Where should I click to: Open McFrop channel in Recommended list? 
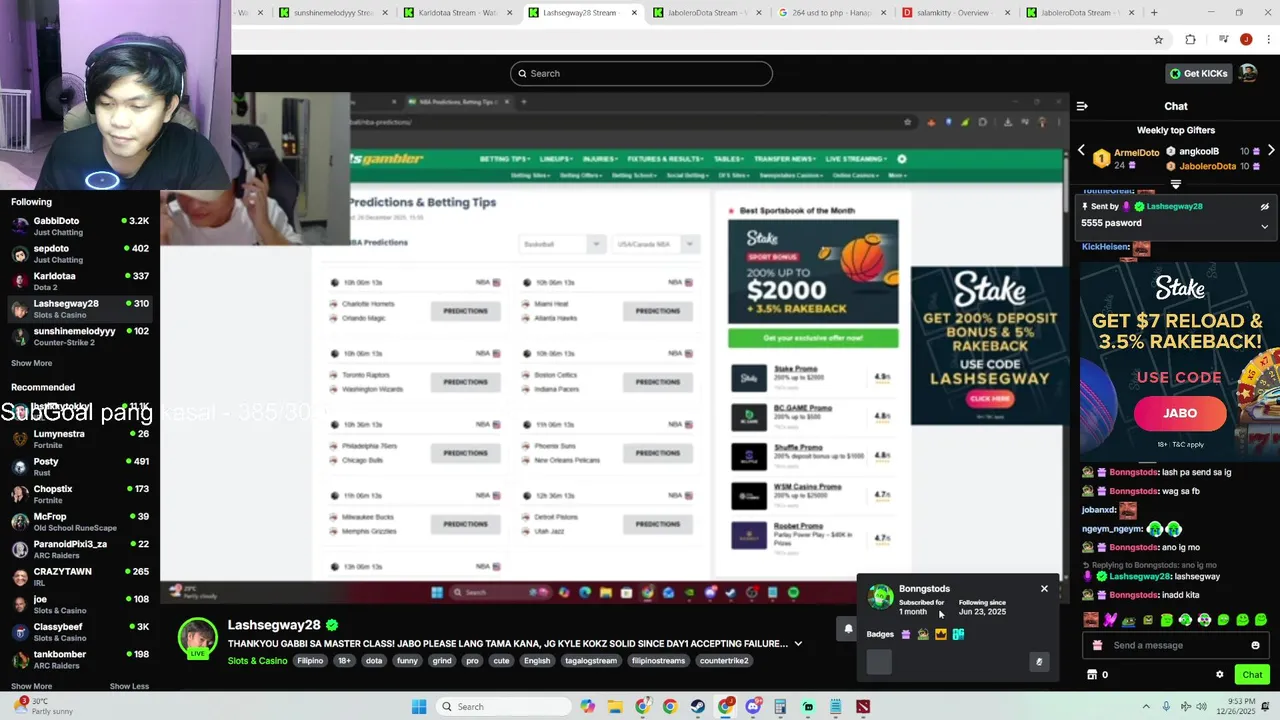point(80,522)
